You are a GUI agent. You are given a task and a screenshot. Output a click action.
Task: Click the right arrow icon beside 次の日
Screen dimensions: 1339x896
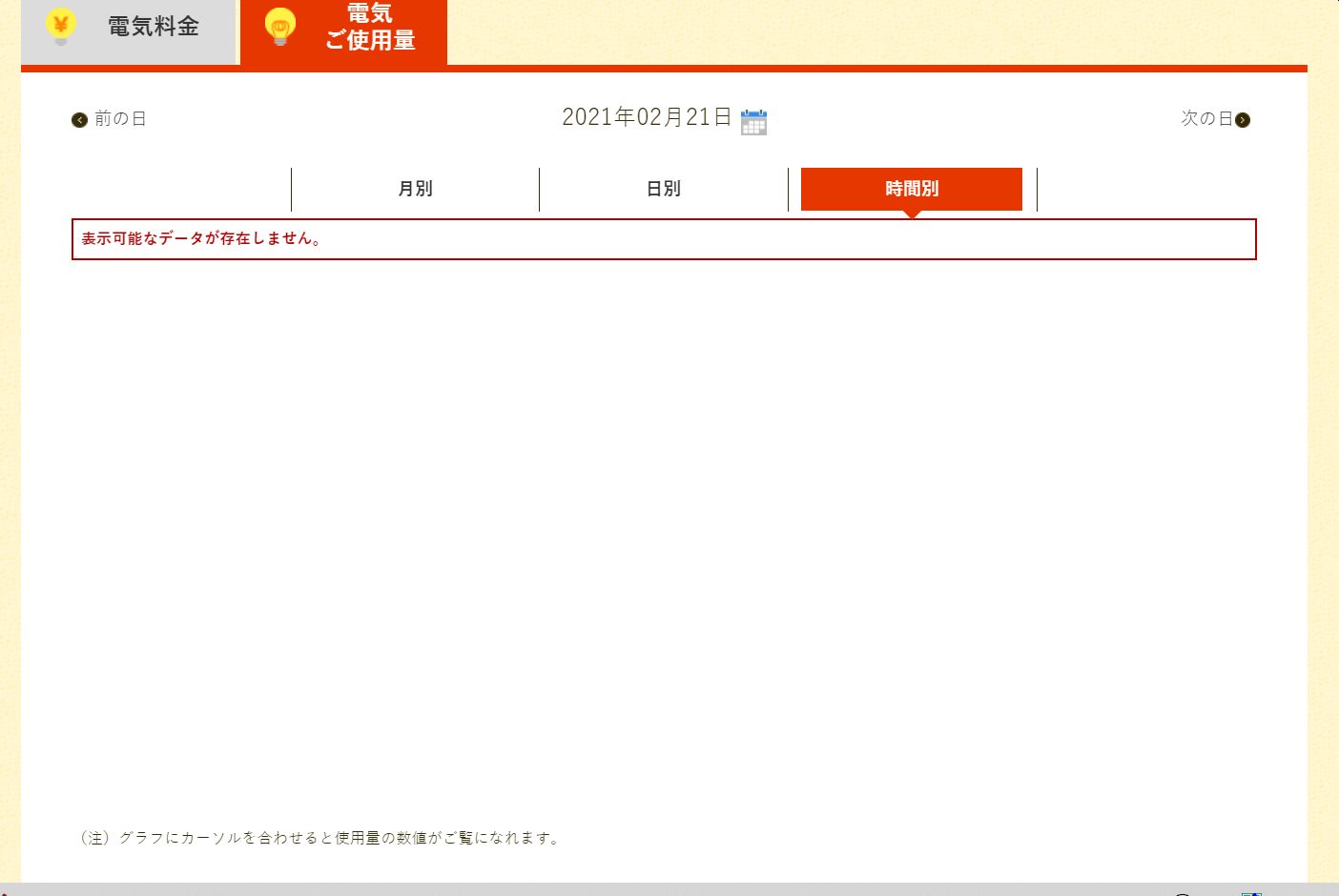point(1243,120)
